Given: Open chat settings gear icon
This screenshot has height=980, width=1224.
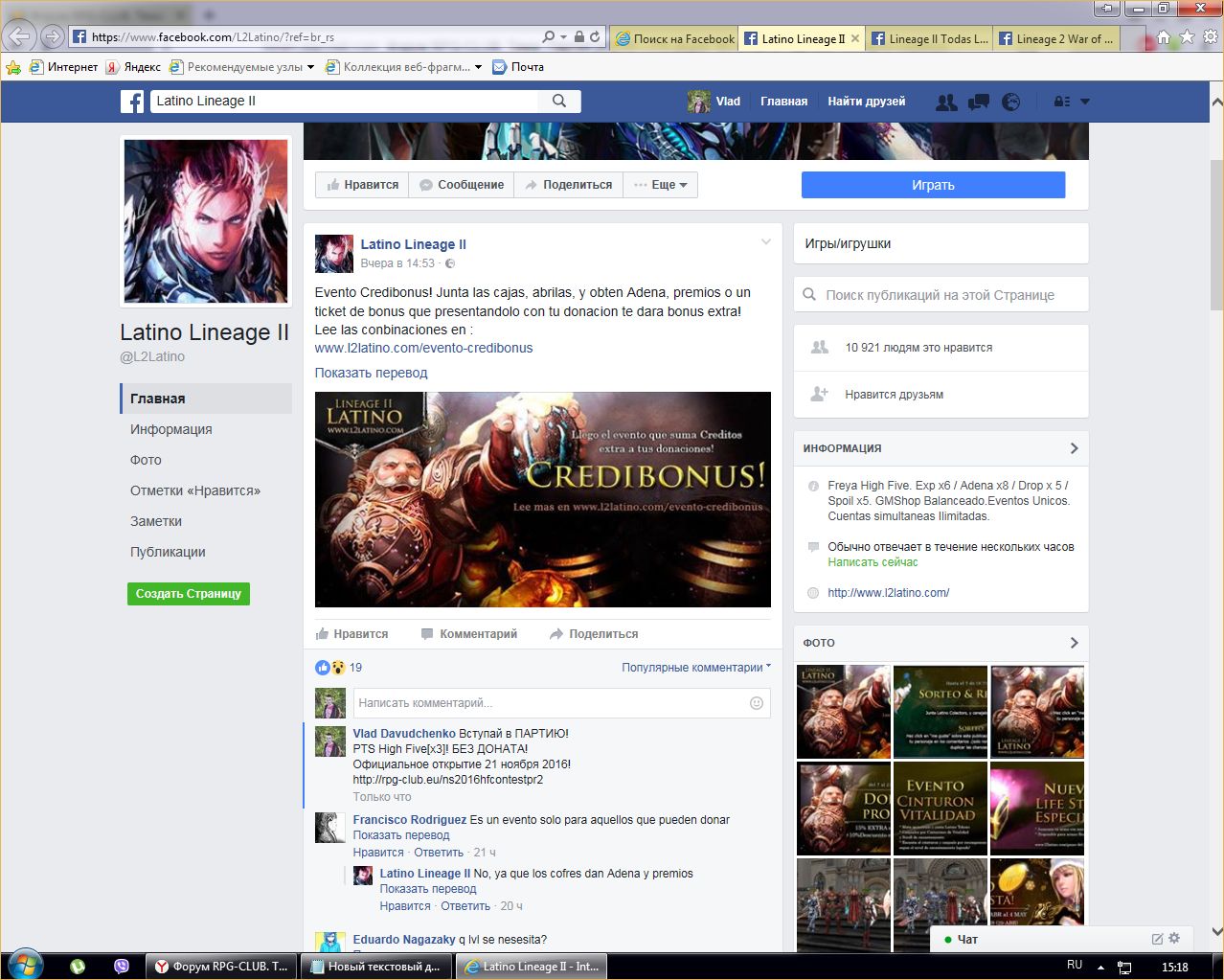Looking at the screenshot, I should pyautogui.click(x=1175, y=939).
